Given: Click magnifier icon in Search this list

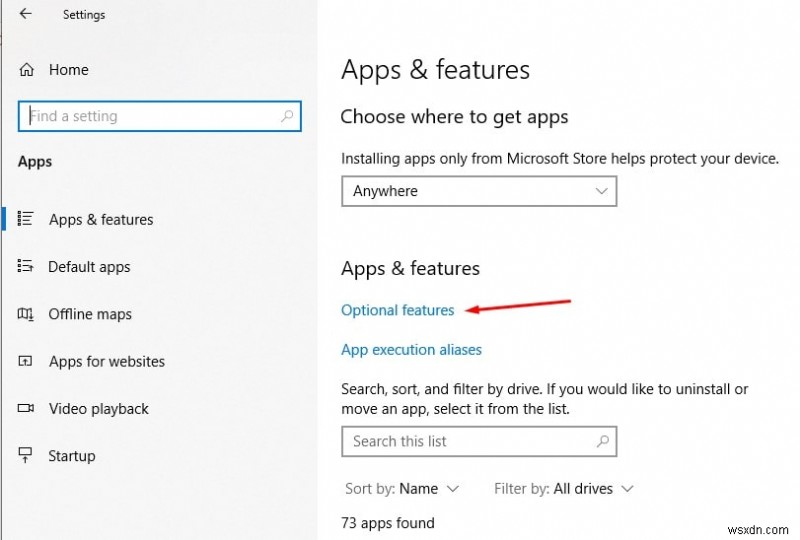Looking at the screenshot, I should point(602,441).
